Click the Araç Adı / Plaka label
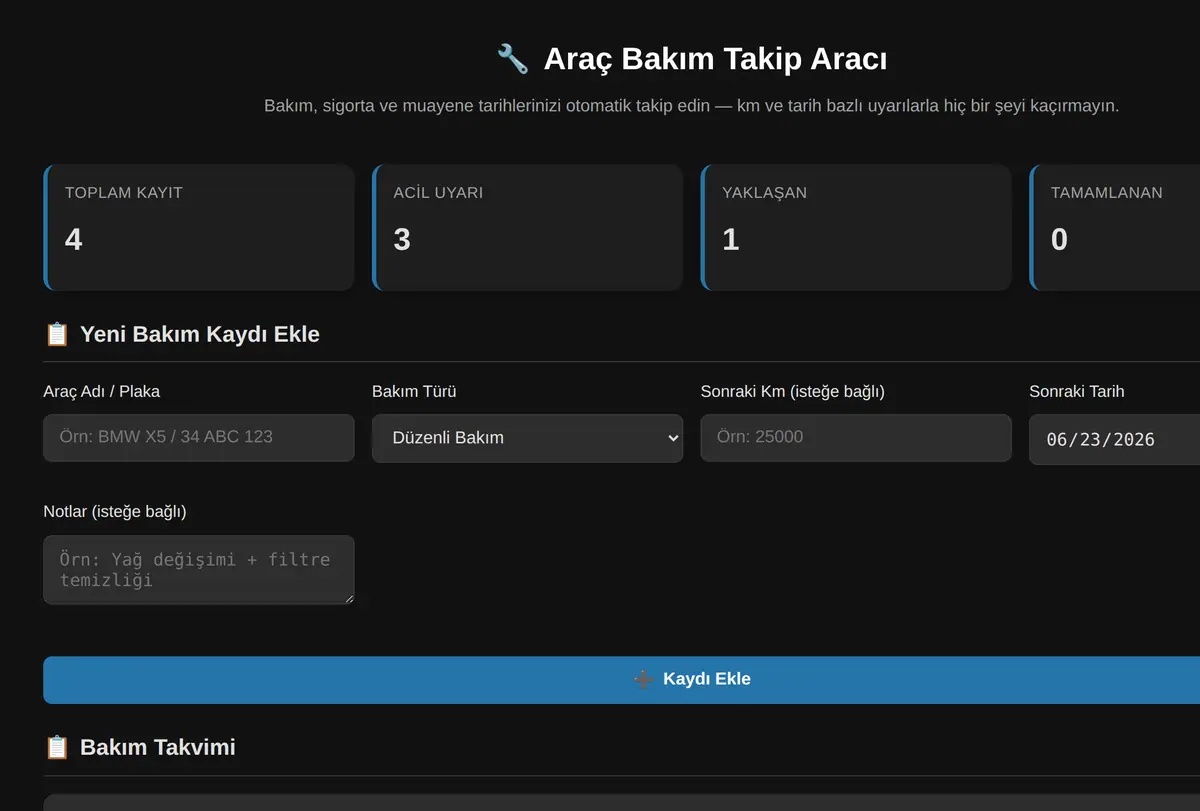 tap(102, 391)
